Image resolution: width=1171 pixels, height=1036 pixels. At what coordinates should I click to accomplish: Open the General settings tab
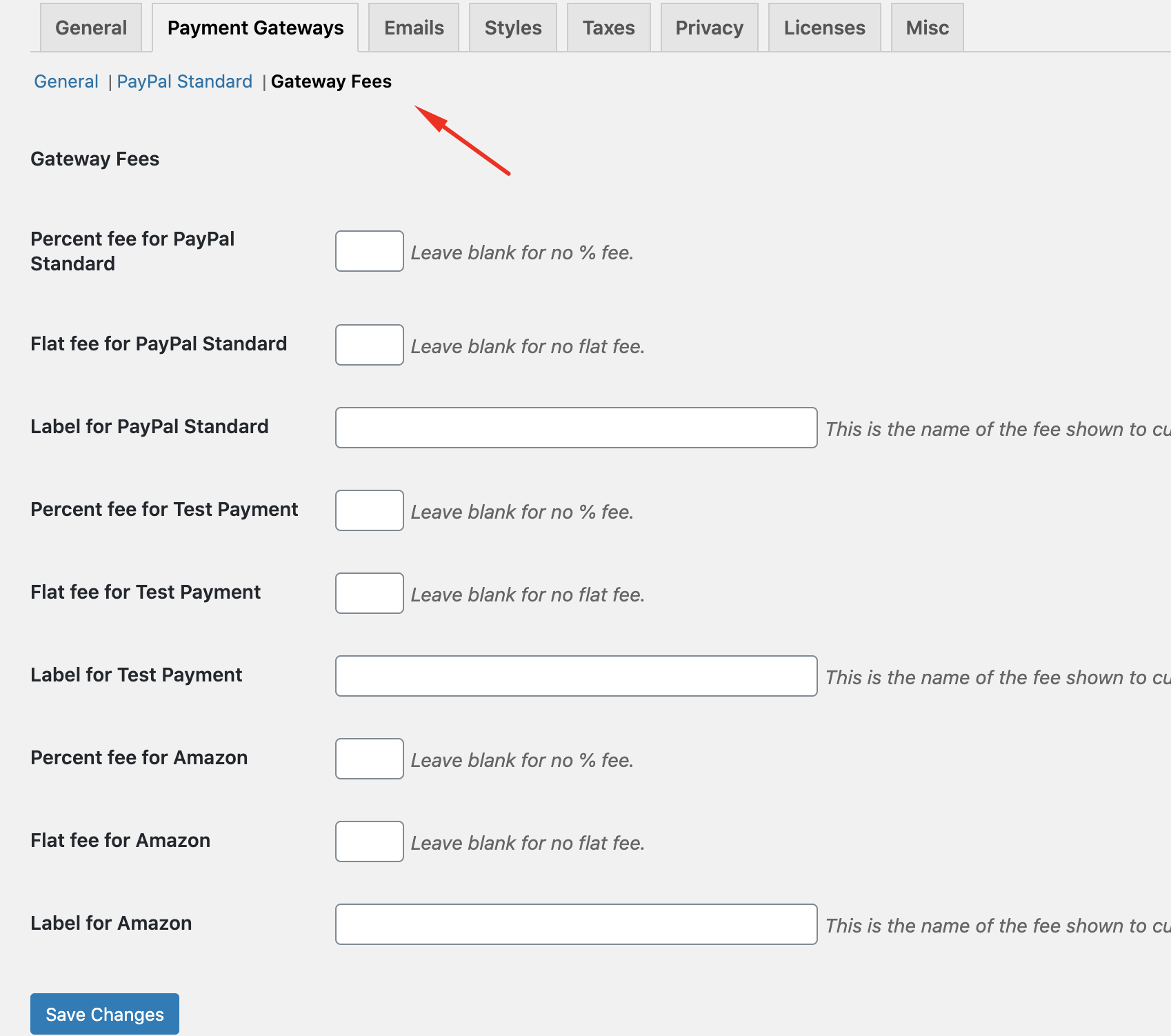click(91, 28)
